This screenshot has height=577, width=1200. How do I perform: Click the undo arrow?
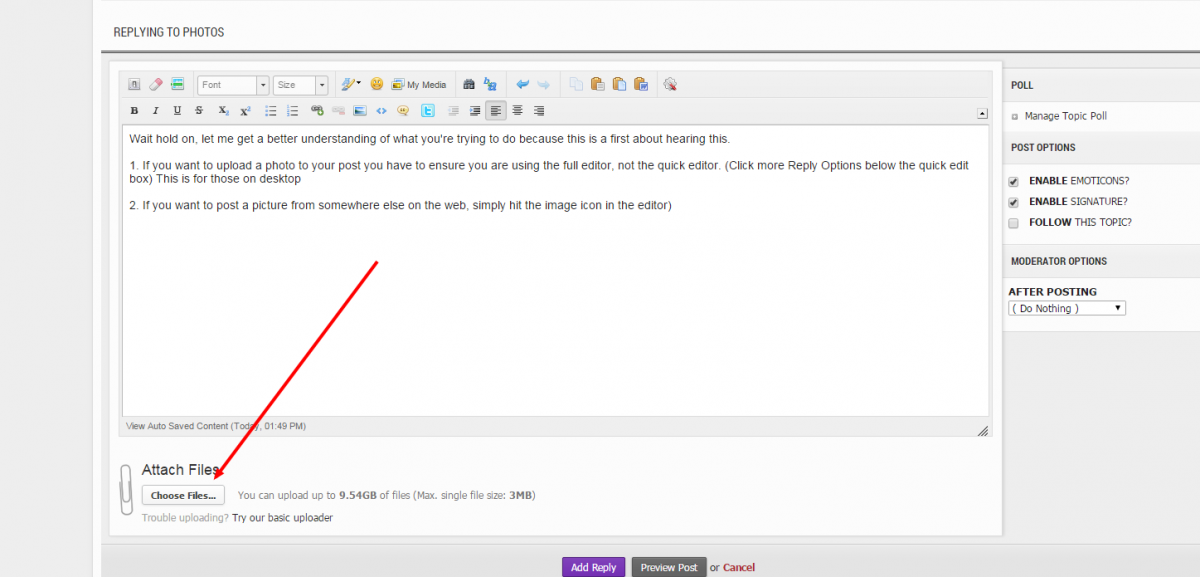tap(522, 85)
